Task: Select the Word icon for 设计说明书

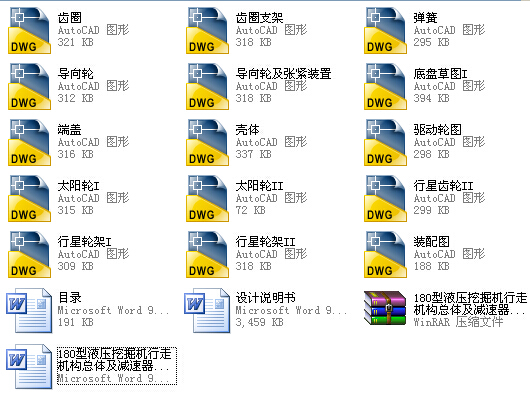Action: click(x=207, y=310)
